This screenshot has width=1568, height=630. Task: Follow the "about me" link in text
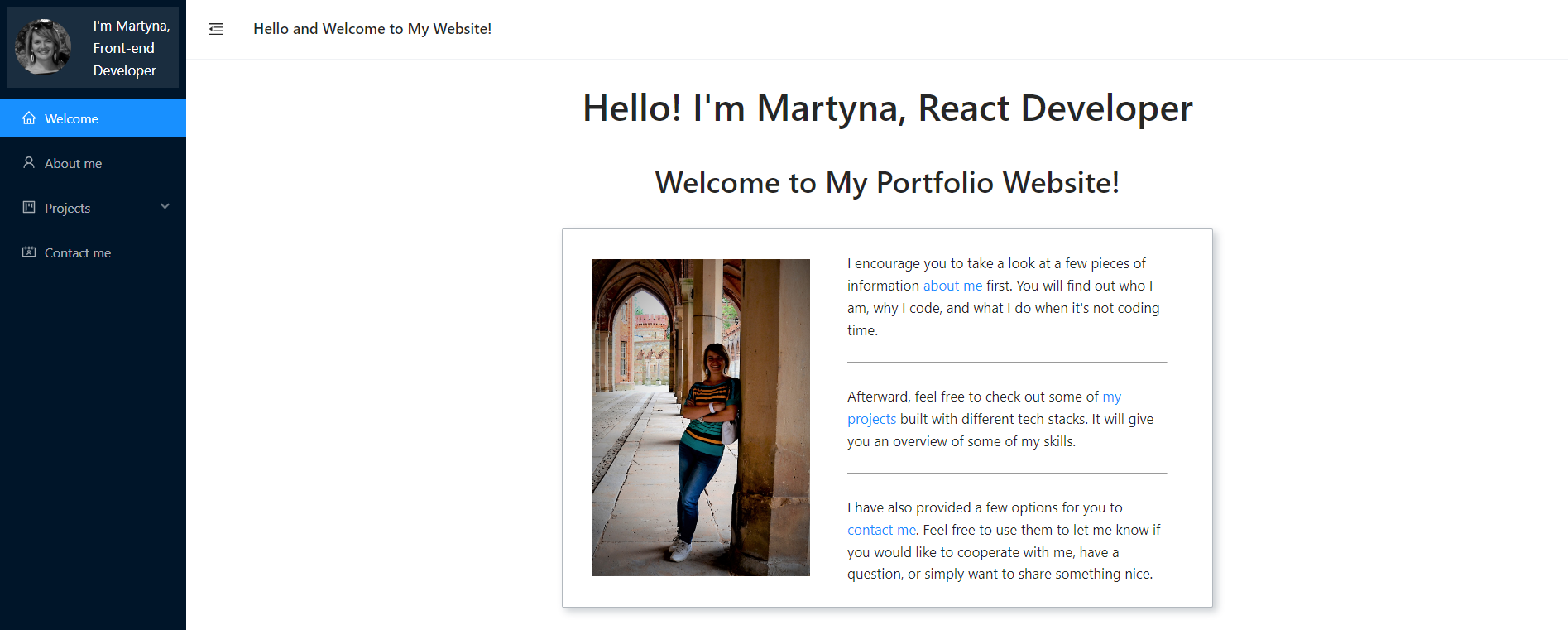click(x=952, y=286)
